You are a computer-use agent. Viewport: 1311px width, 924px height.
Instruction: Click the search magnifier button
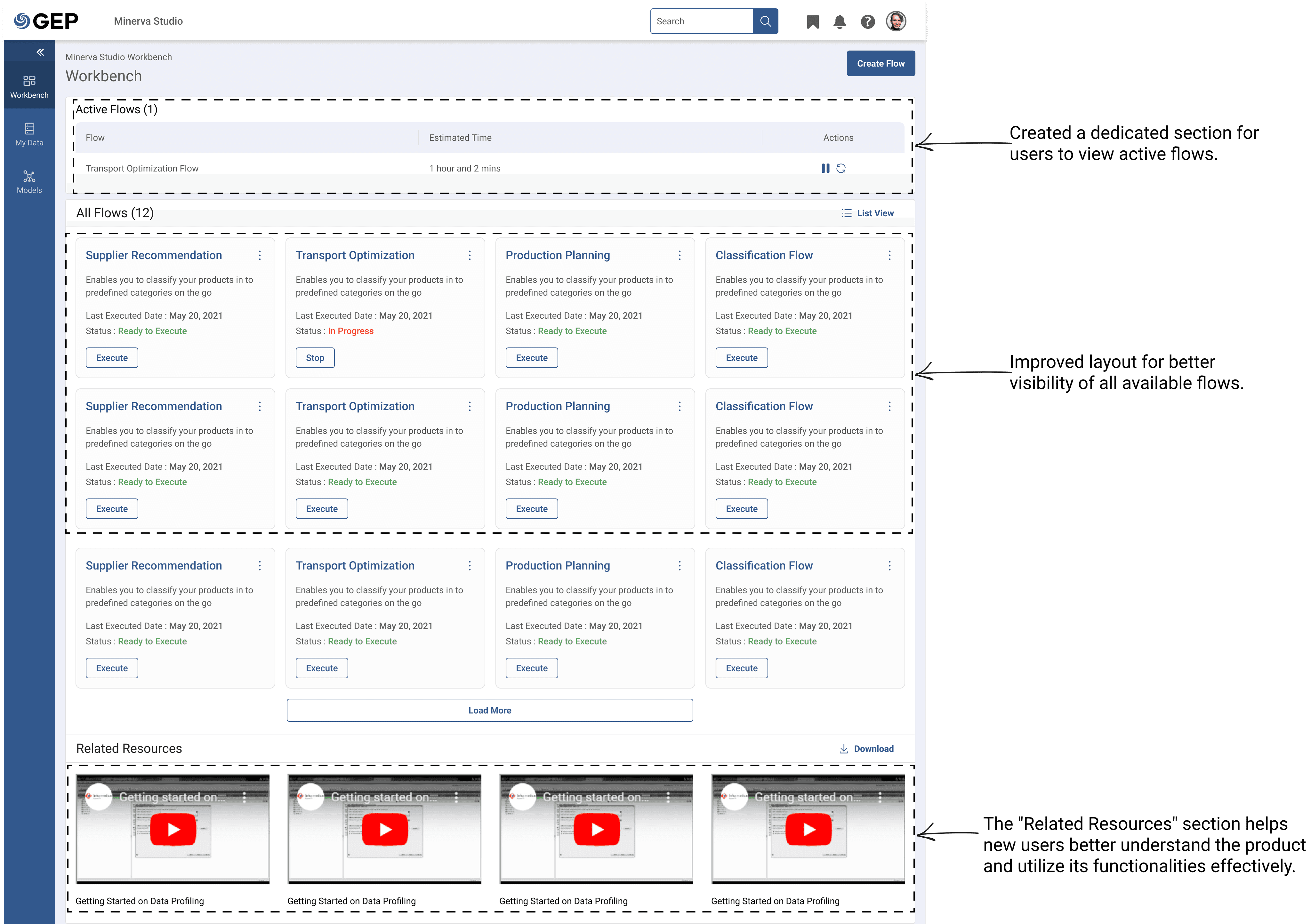pos(765,21)
